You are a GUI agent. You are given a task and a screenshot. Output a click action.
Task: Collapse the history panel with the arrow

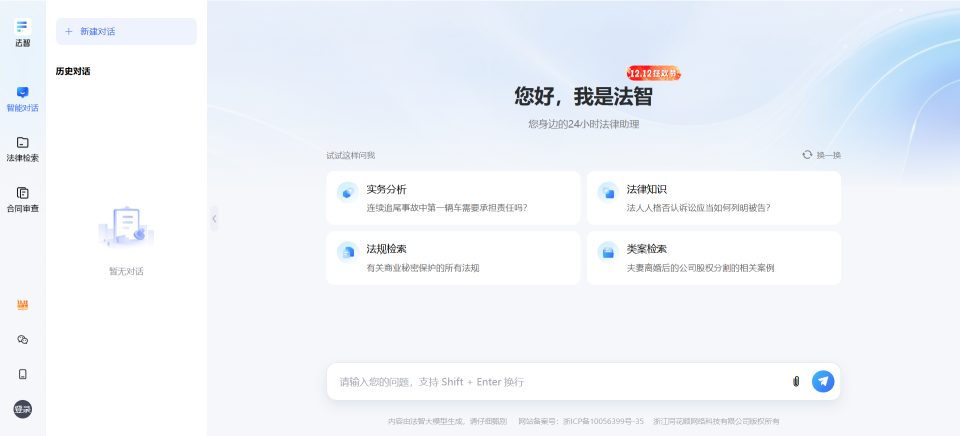[214, 218]
